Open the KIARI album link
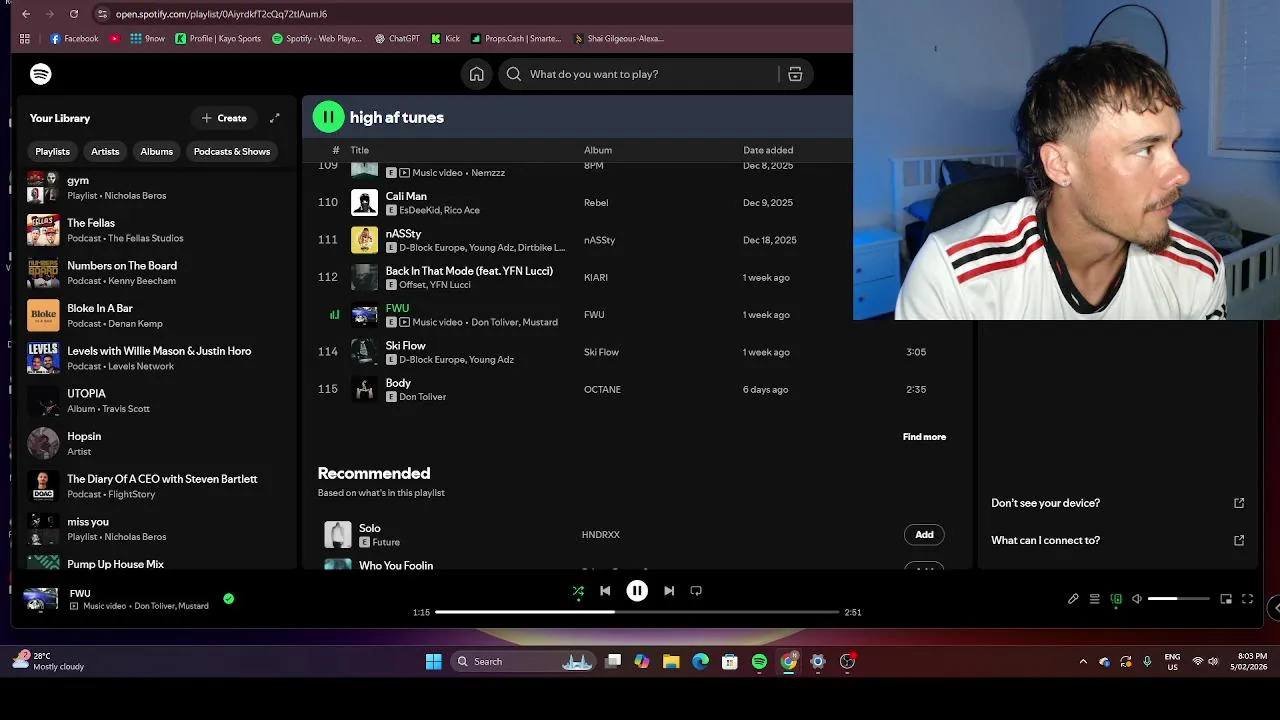 click(596, 278)
